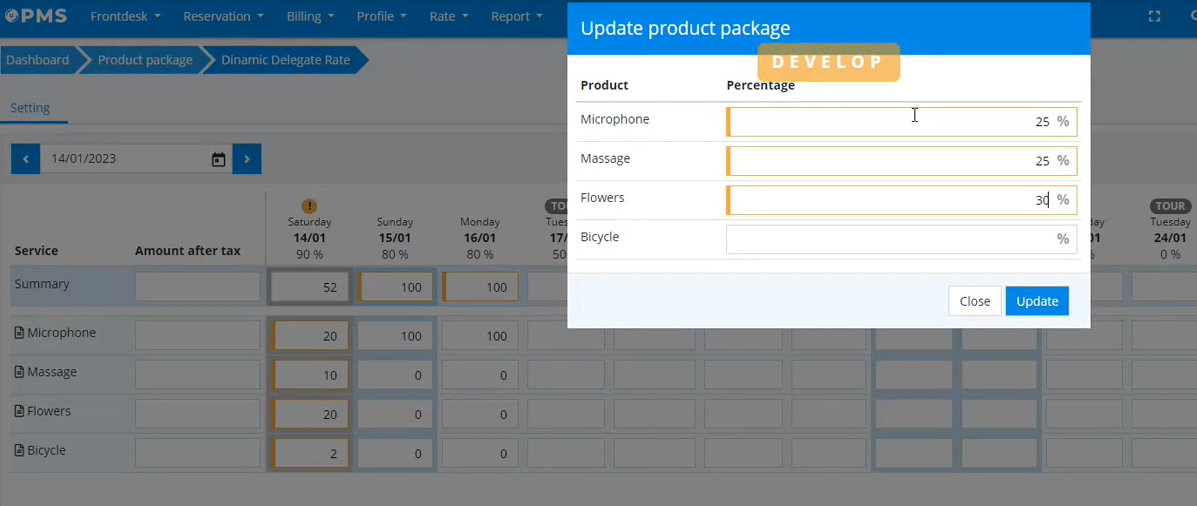Open the Profile menu

381,17
